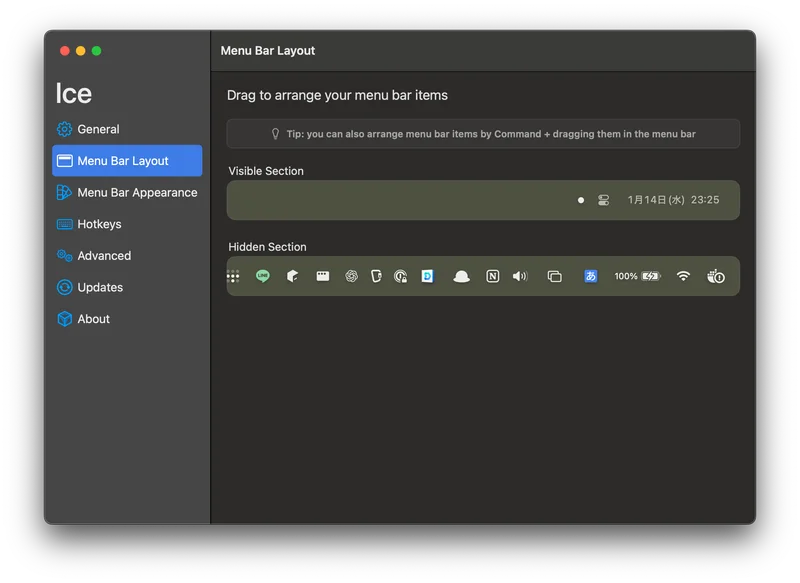Click the Japanese input source icon
Viewport: 800px width, 583px height.
590,276
